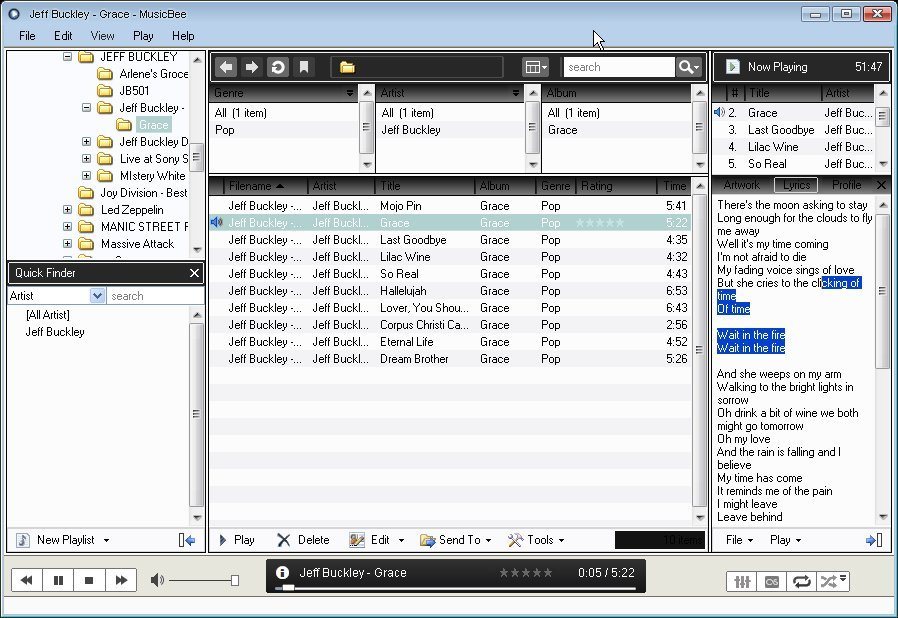Screen dimensions: 898x618
Task: Expand the Live at Sony S folder
Action: 86,159
